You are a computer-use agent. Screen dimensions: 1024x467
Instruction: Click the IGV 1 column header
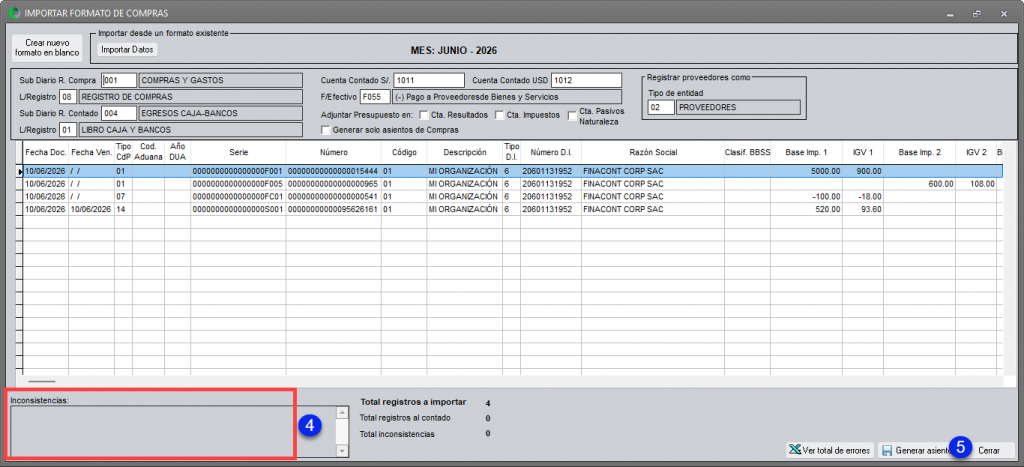click(x=863, y=152)
